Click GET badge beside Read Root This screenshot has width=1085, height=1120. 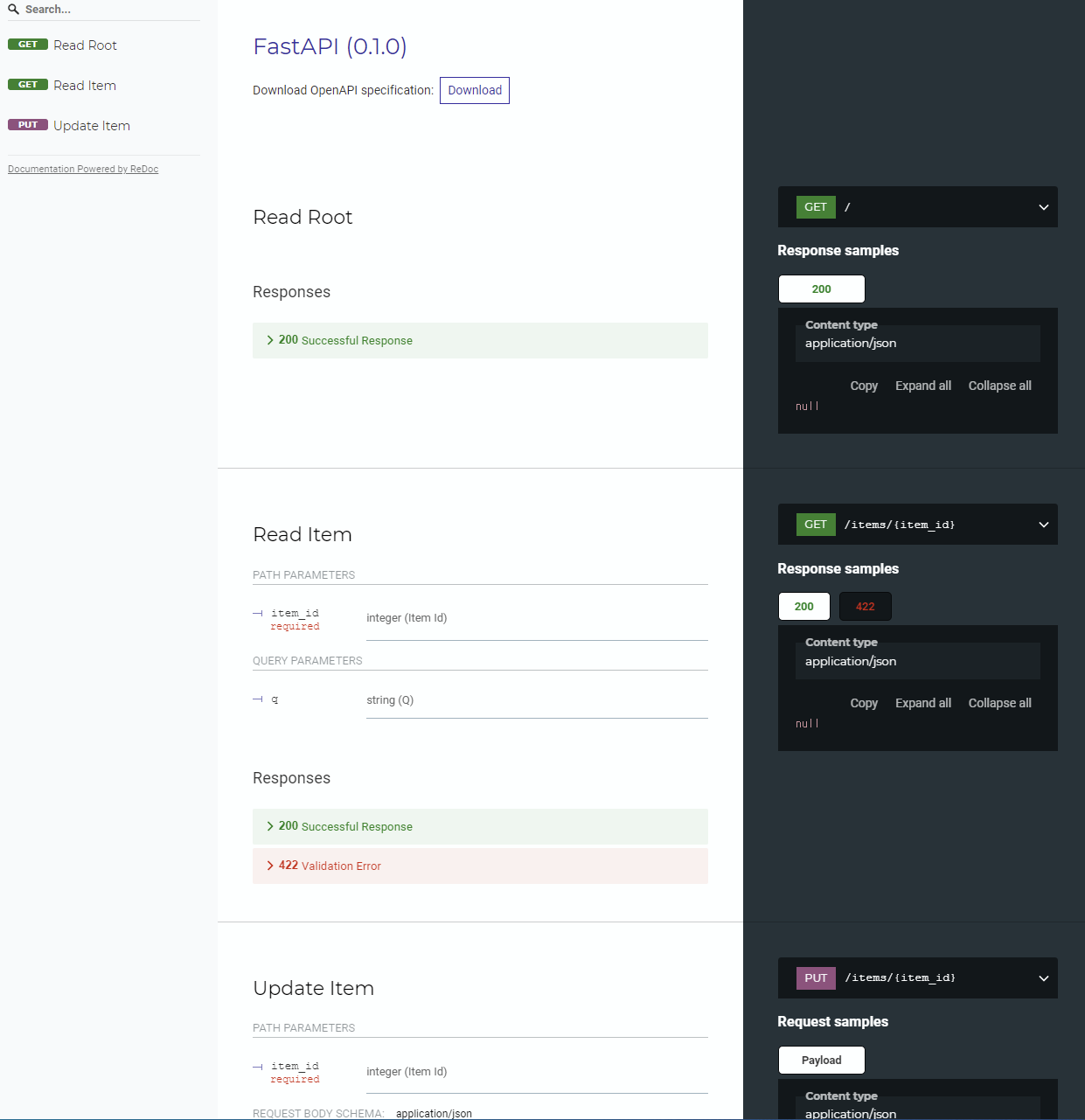[28, 45]
